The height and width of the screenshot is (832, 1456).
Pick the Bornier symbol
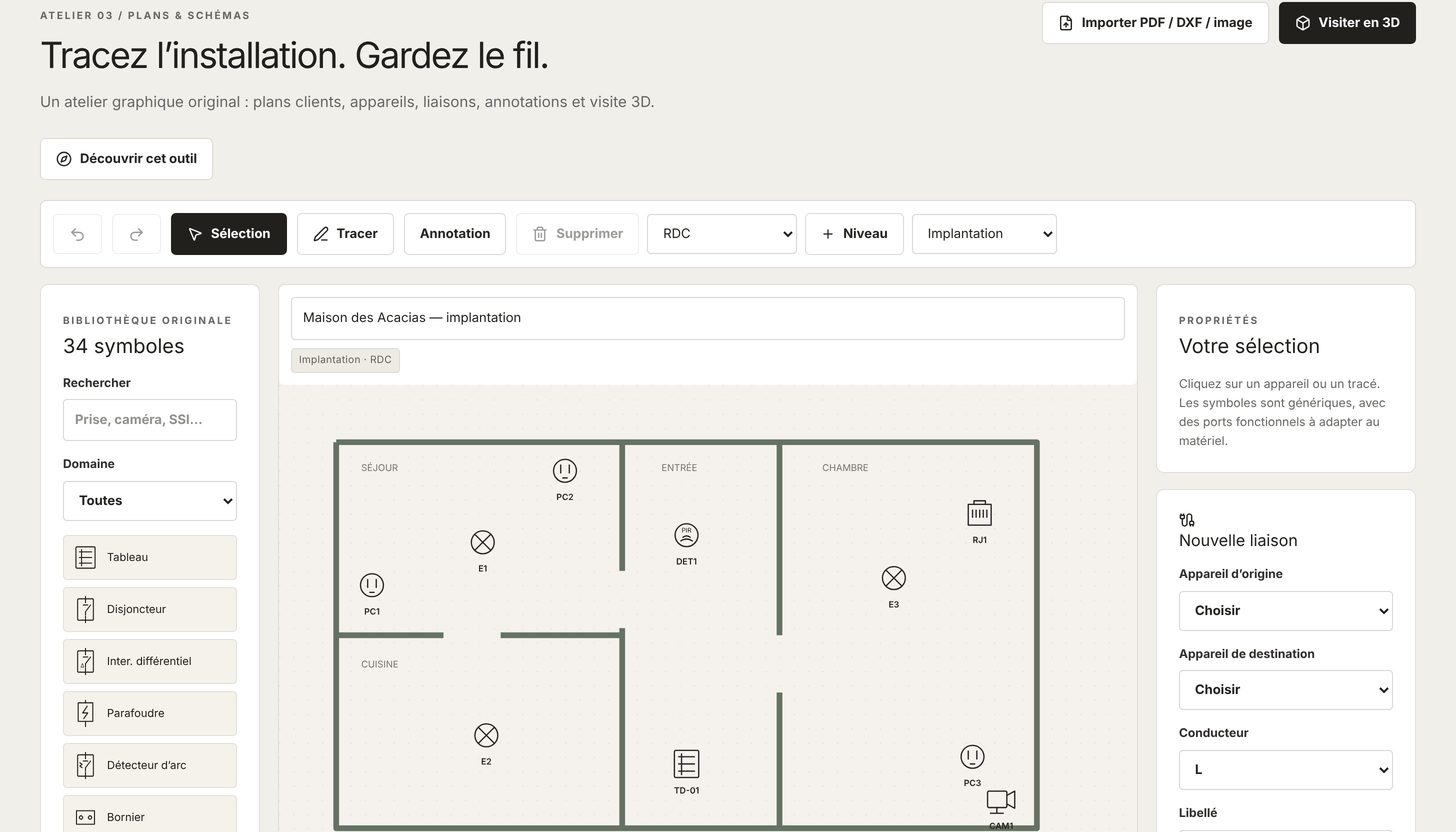[x=150, y=816]
